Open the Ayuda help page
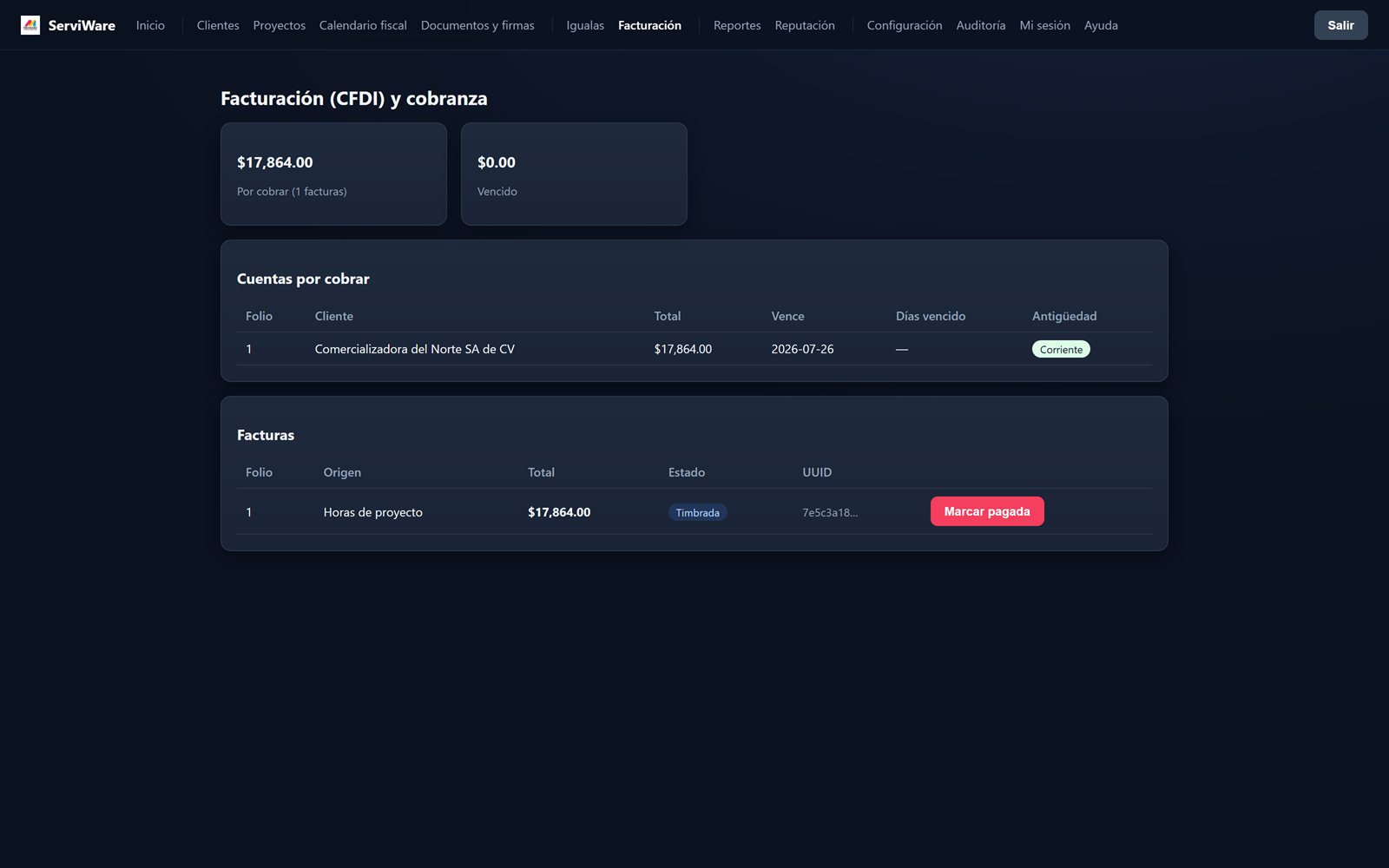The image size is (1389, 868). tap(1101, 25)
